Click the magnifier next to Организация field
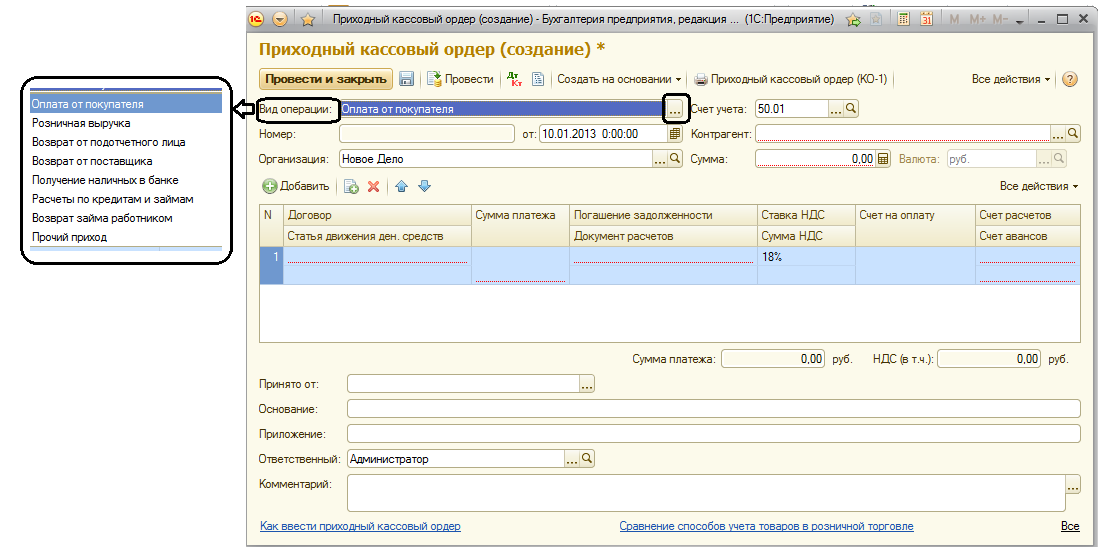1098x547 pixels. [x=675, y=159]
